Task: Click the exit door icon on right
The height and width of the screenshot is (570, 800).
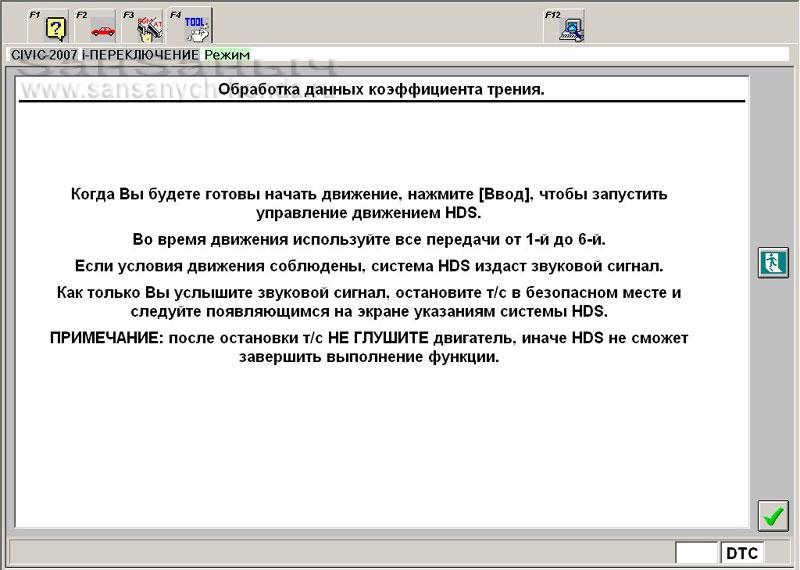Action: coord(773,262)
